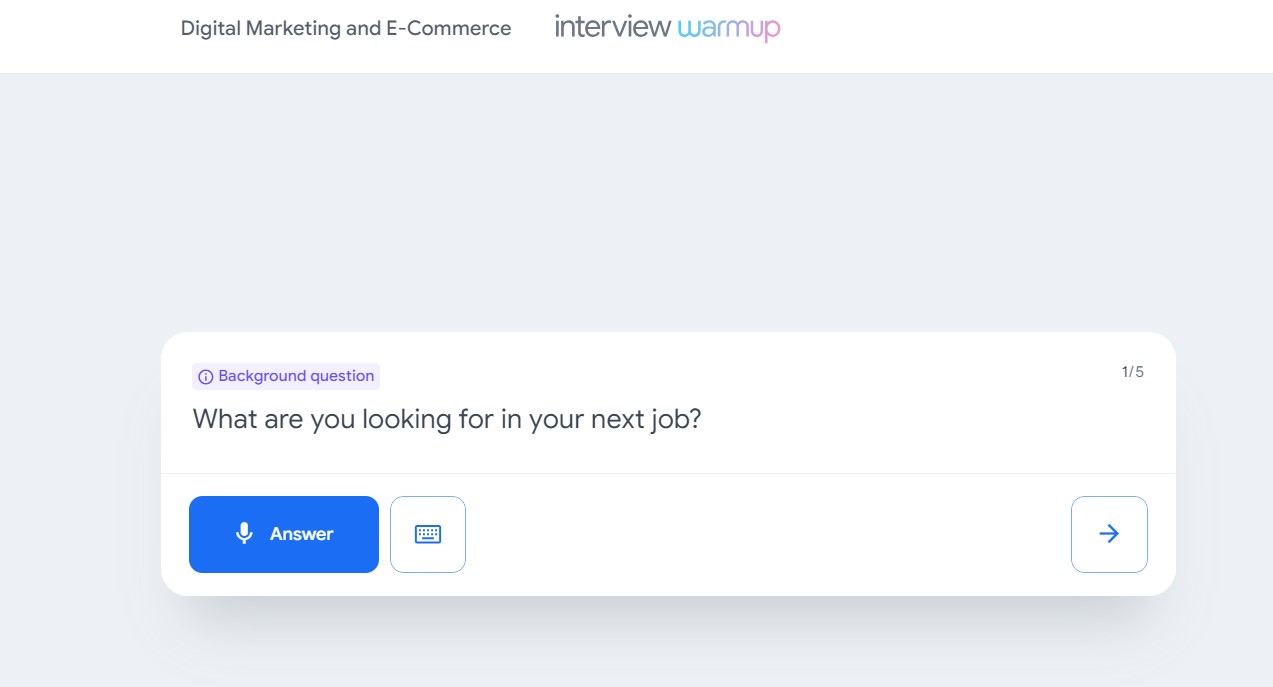Click the "interview" text in the top logo
This screenshot has height=687, width=1273.
613,27
